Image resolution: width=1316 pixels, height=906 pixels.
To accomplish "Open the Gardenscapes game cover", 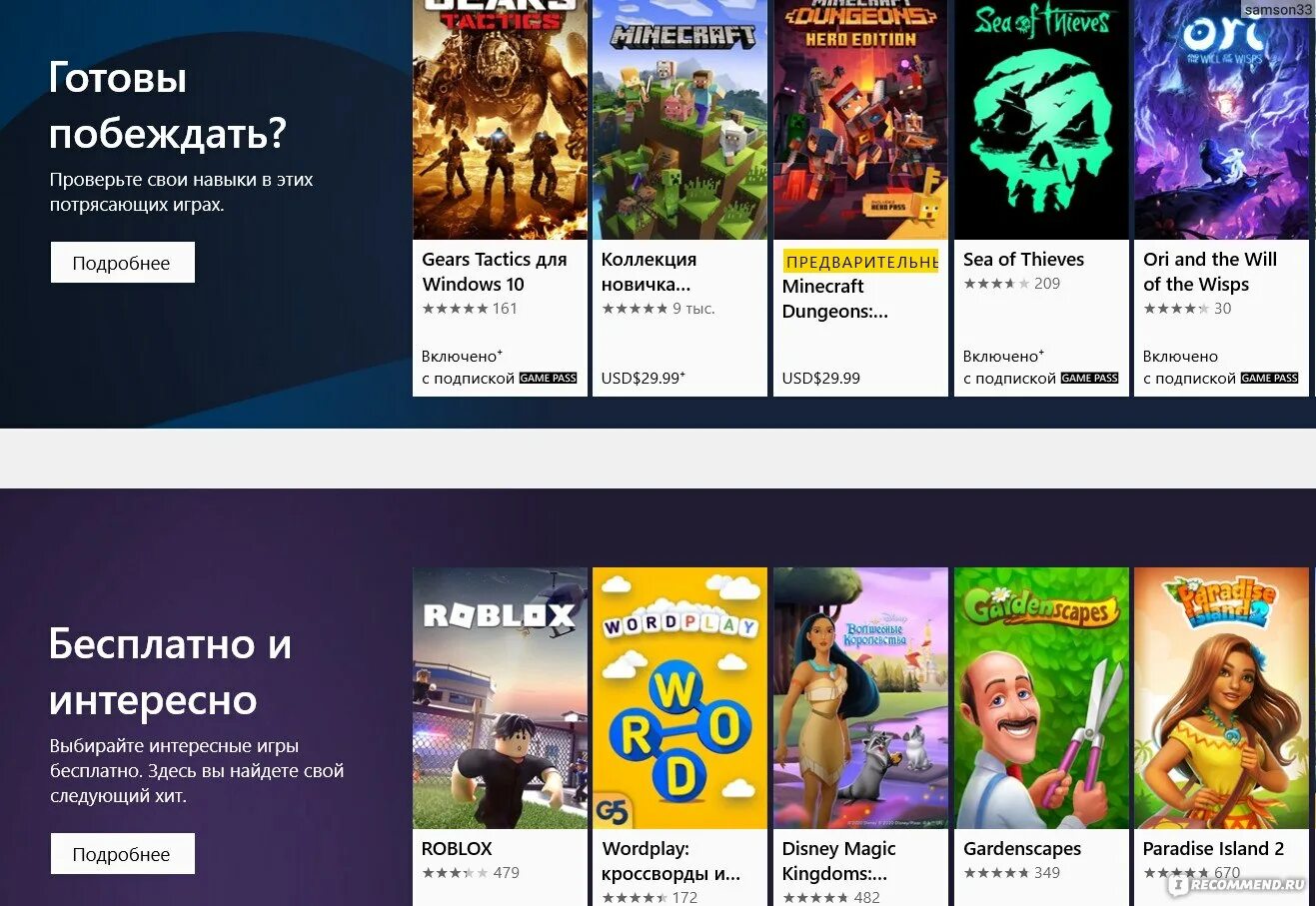I will coord(1041,698).
